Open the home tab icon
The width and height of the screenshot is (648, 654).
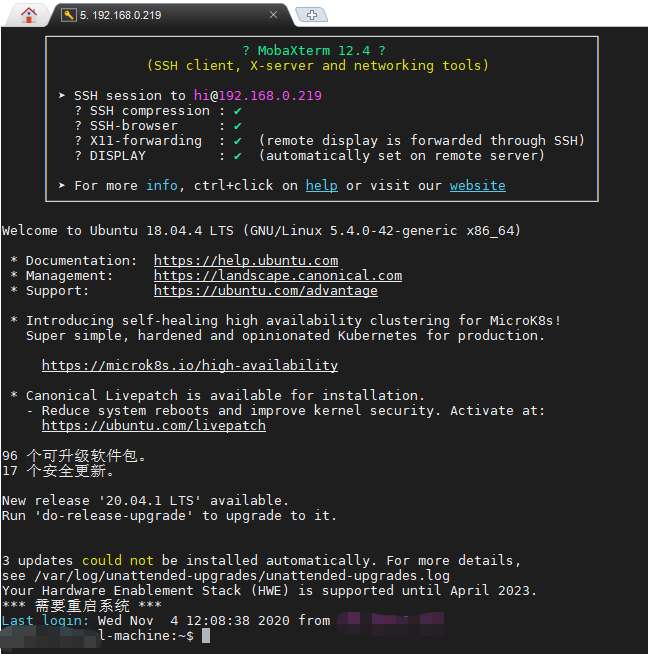point(28,15)
